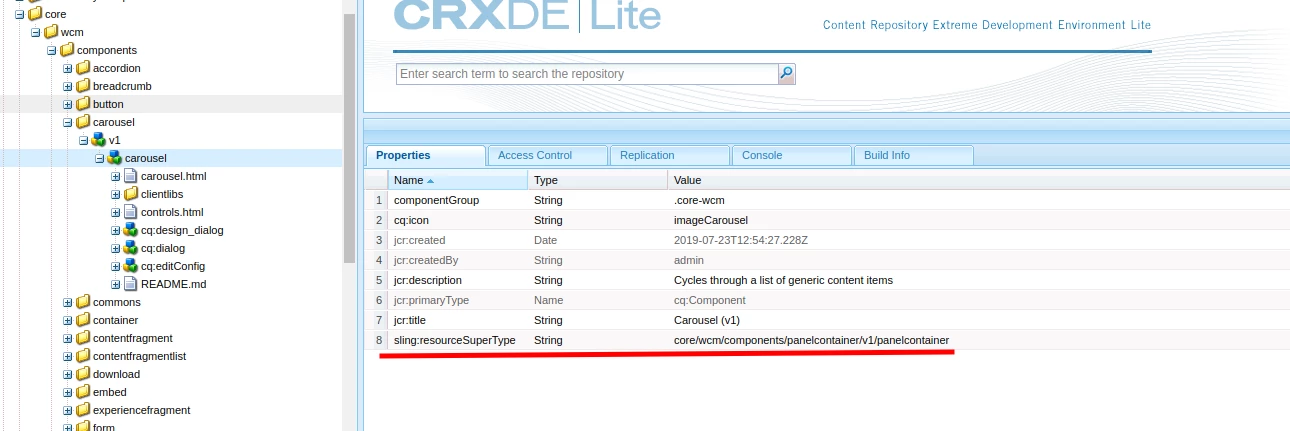Expand the clientlibs node
1290x431 pixels.
coord(116,194)
